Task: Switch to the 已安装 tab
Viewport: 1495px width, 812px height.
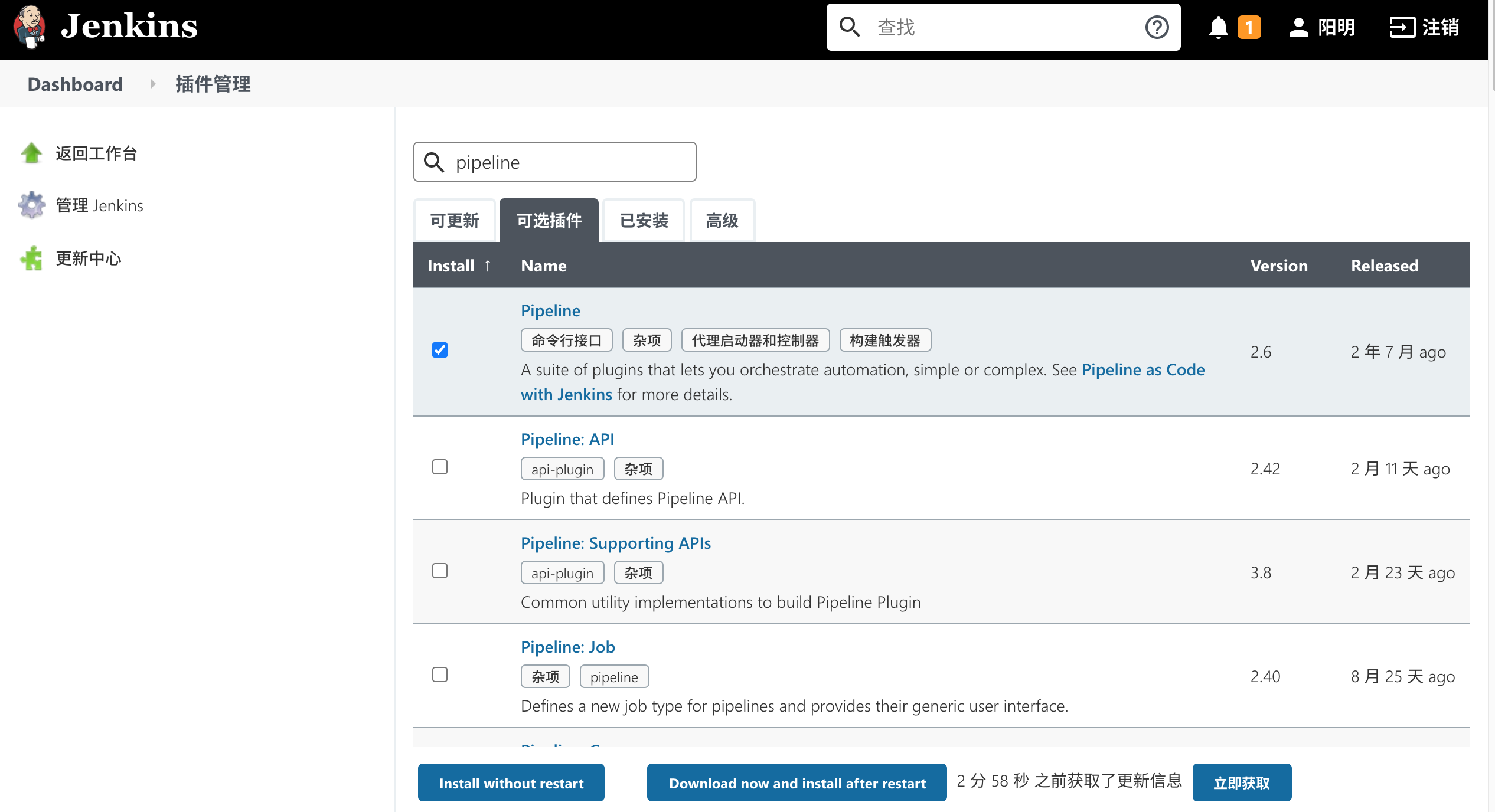Action: (x=643, y=220)
